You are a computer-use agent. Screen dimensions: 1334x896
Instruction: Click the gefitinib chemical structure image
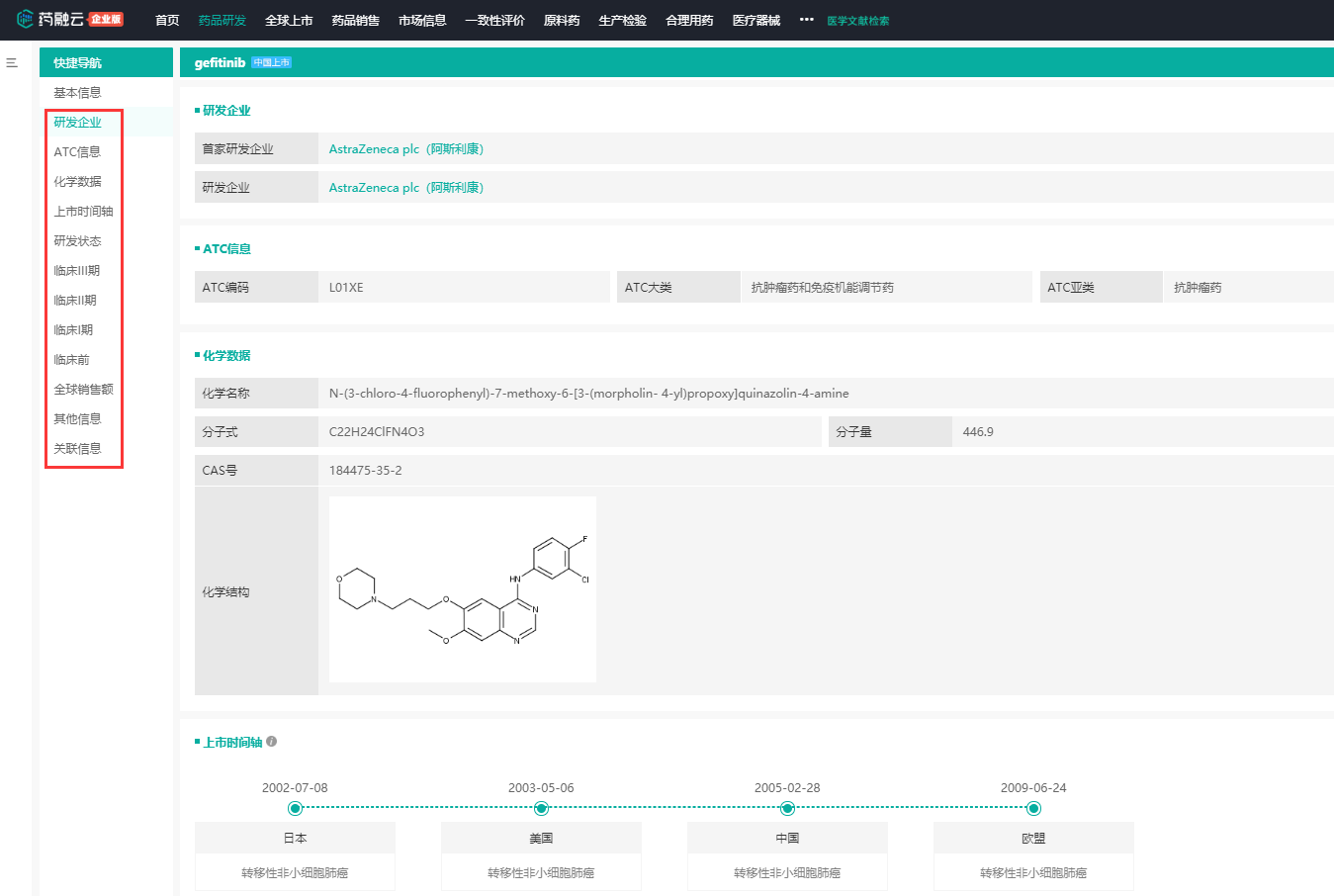462,589
